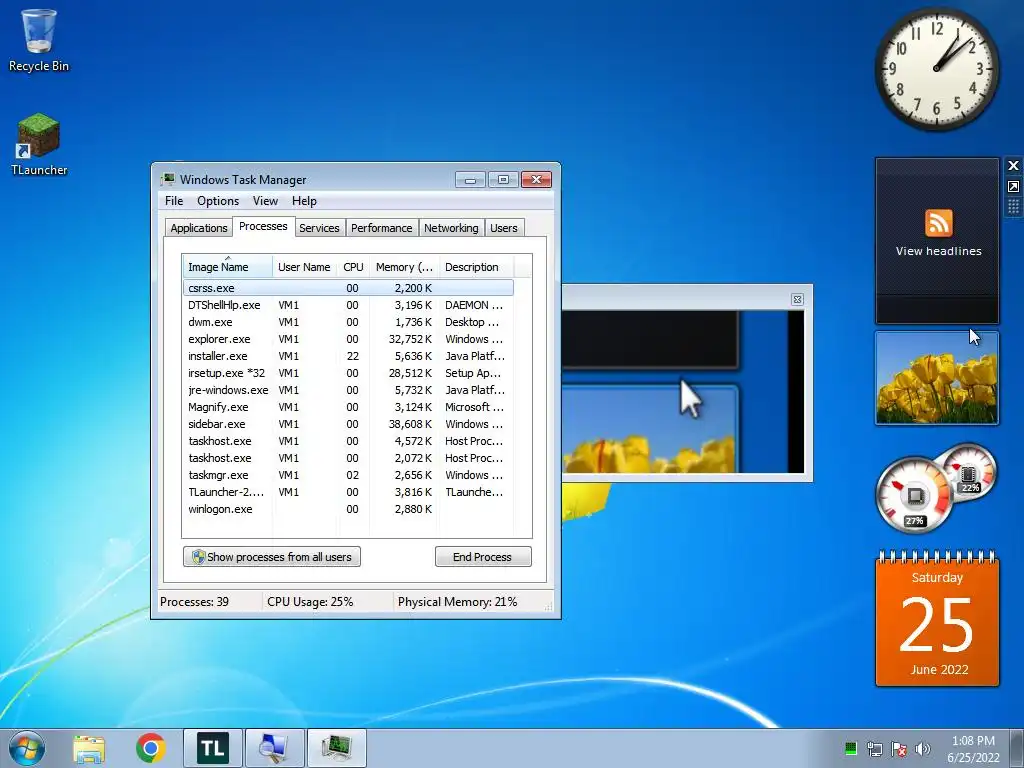Click the green Task Manager tray icon
1024x768 pixels.
(x=850, y=748)
